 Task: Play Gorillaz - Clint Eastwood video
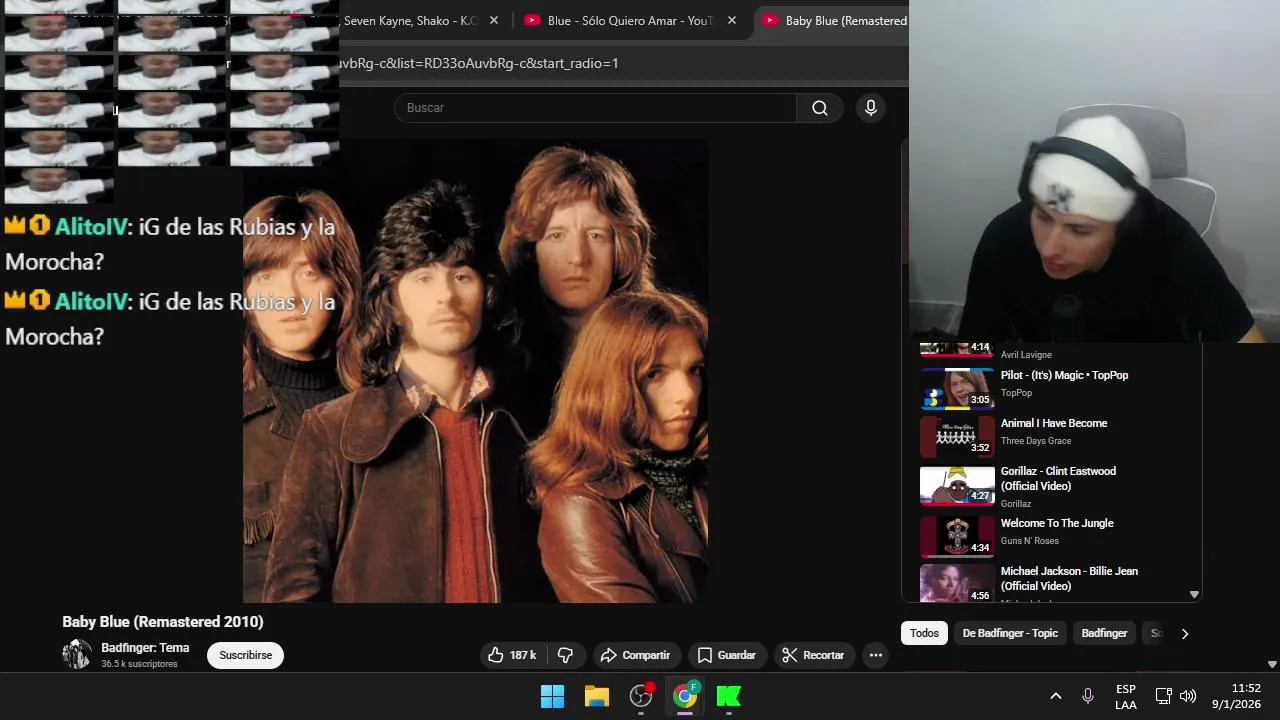point(1058,478)
